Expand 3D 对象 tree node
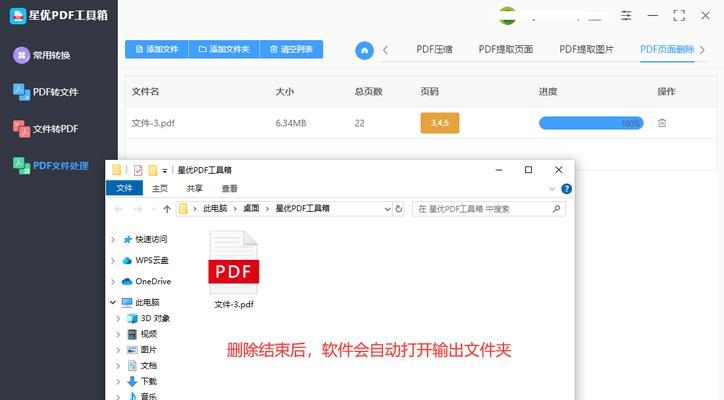 point(118,319)
